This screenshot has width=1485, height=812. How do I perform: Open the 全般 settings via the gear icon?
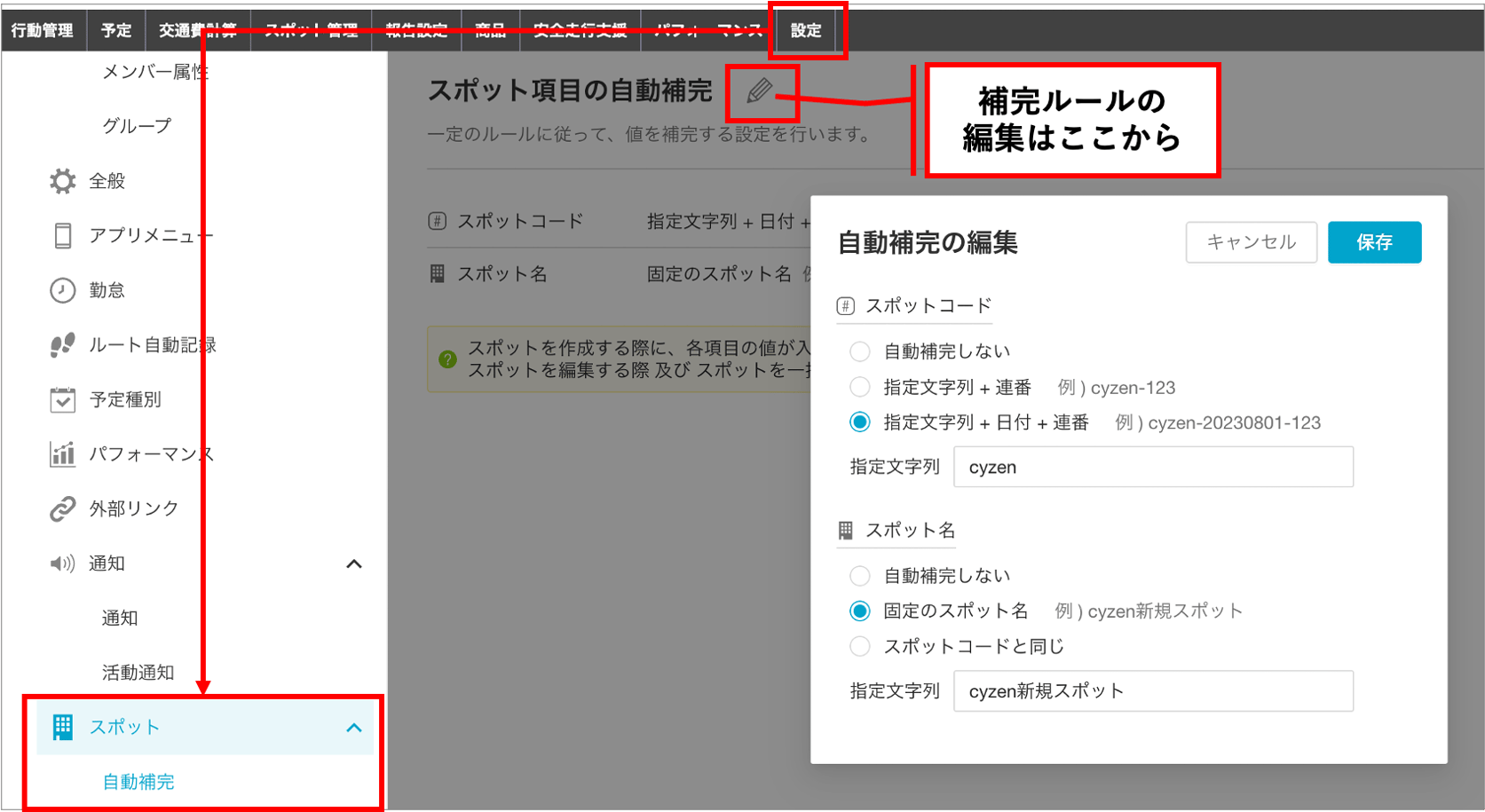point(60,180)
